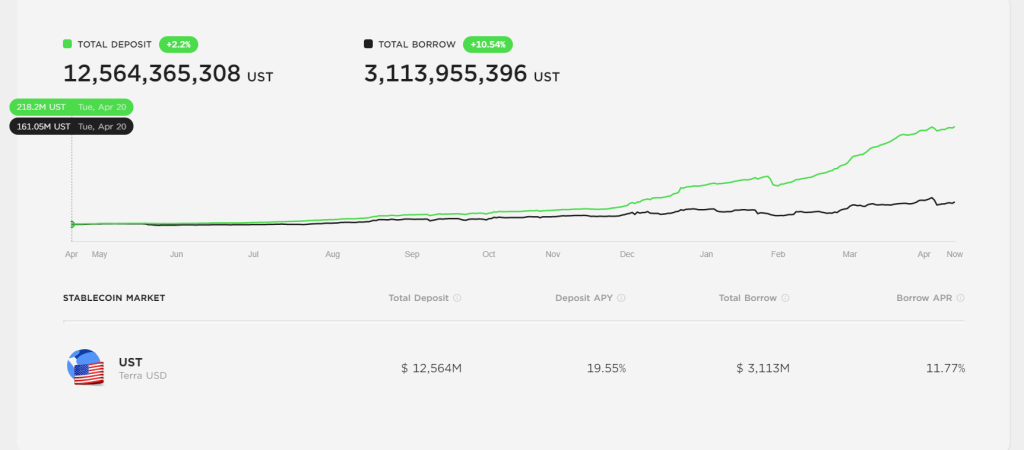Click the black Total Borrow legend square

tap(368, 44)
